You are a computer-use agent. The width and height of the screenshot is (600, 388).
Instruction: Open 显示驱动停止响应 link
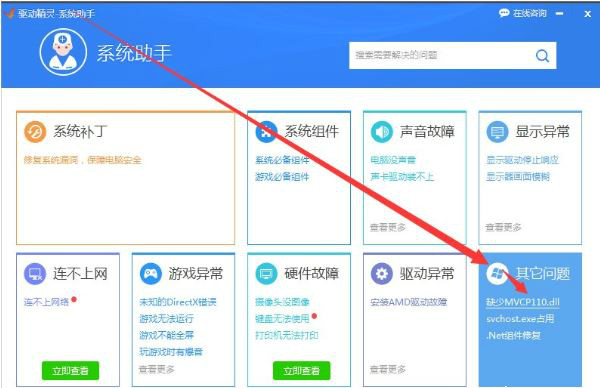(522, 160)
